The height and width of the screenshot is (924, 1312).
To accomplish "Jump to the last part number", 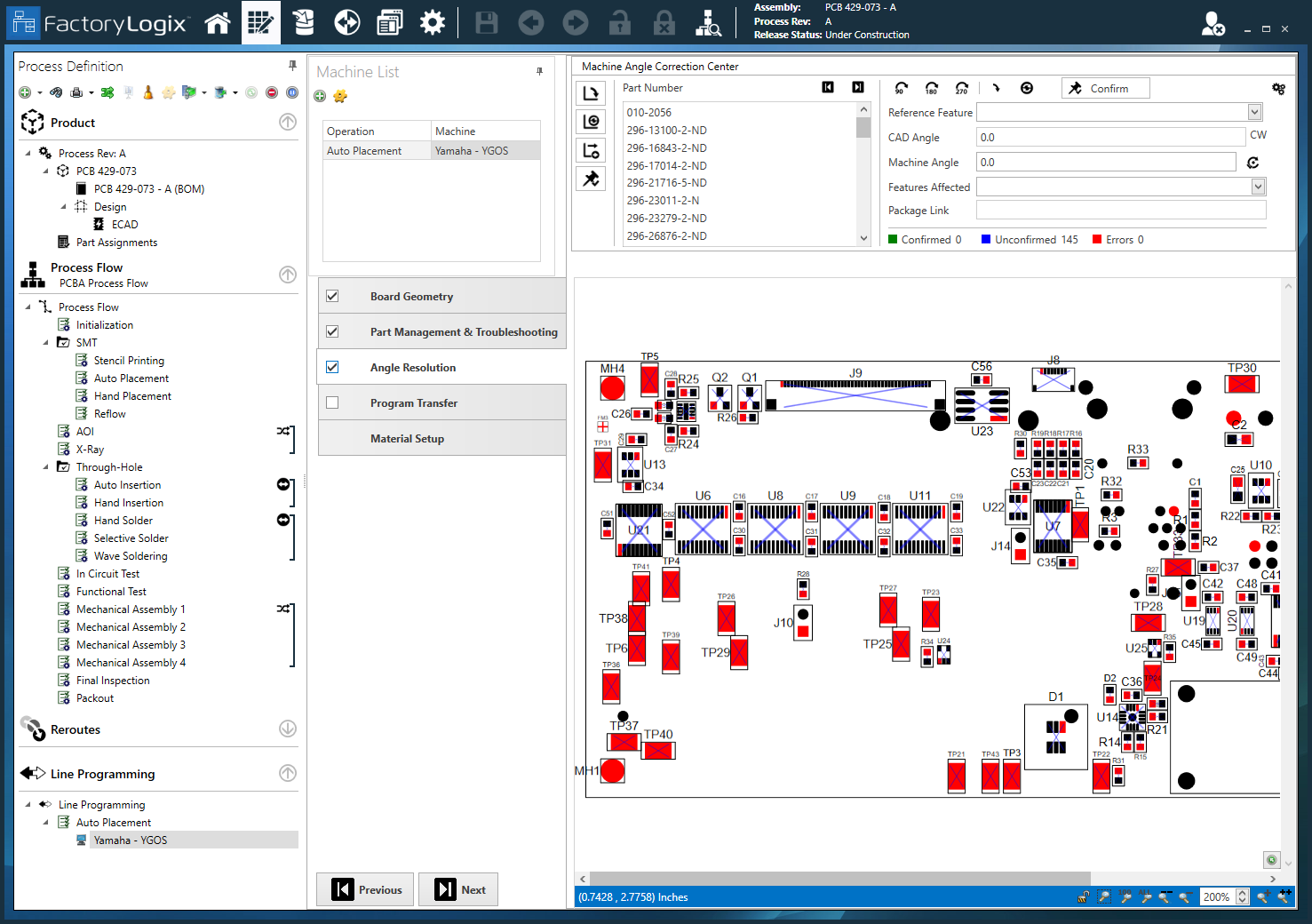I will tap(858, 87).
